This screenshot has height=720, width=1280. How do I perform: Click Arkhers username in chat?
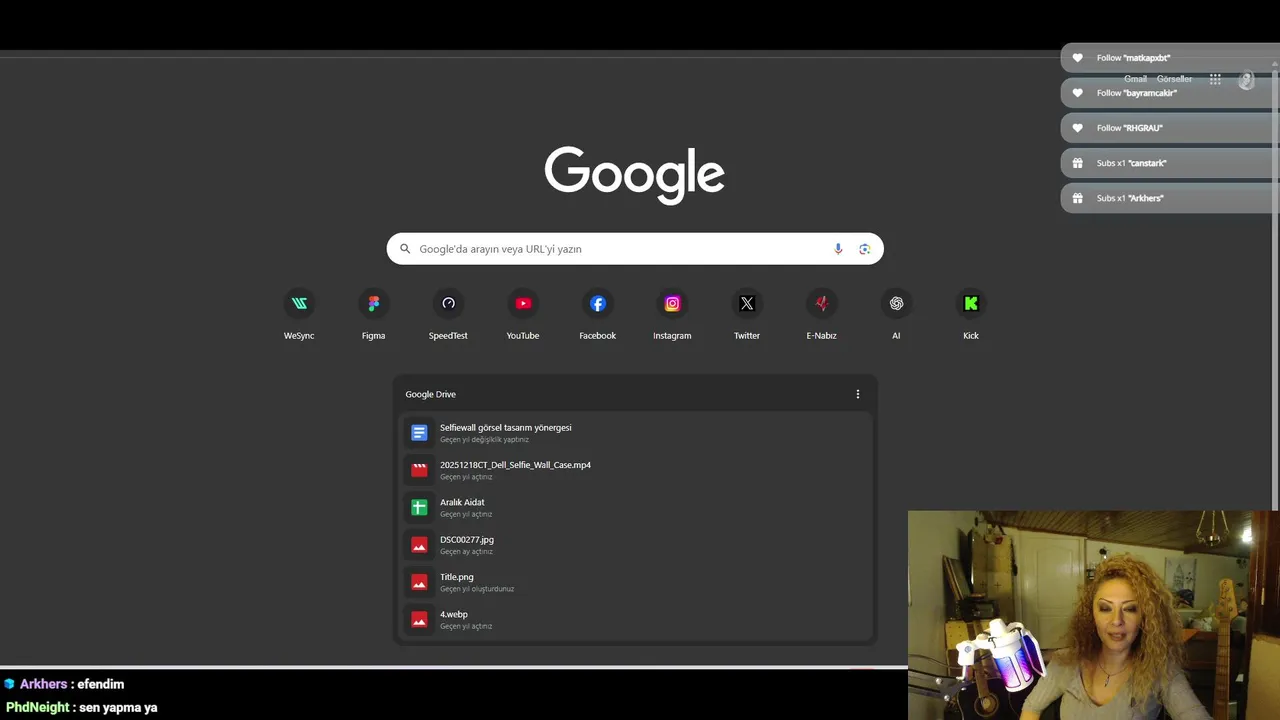click(x=43, y=684)
